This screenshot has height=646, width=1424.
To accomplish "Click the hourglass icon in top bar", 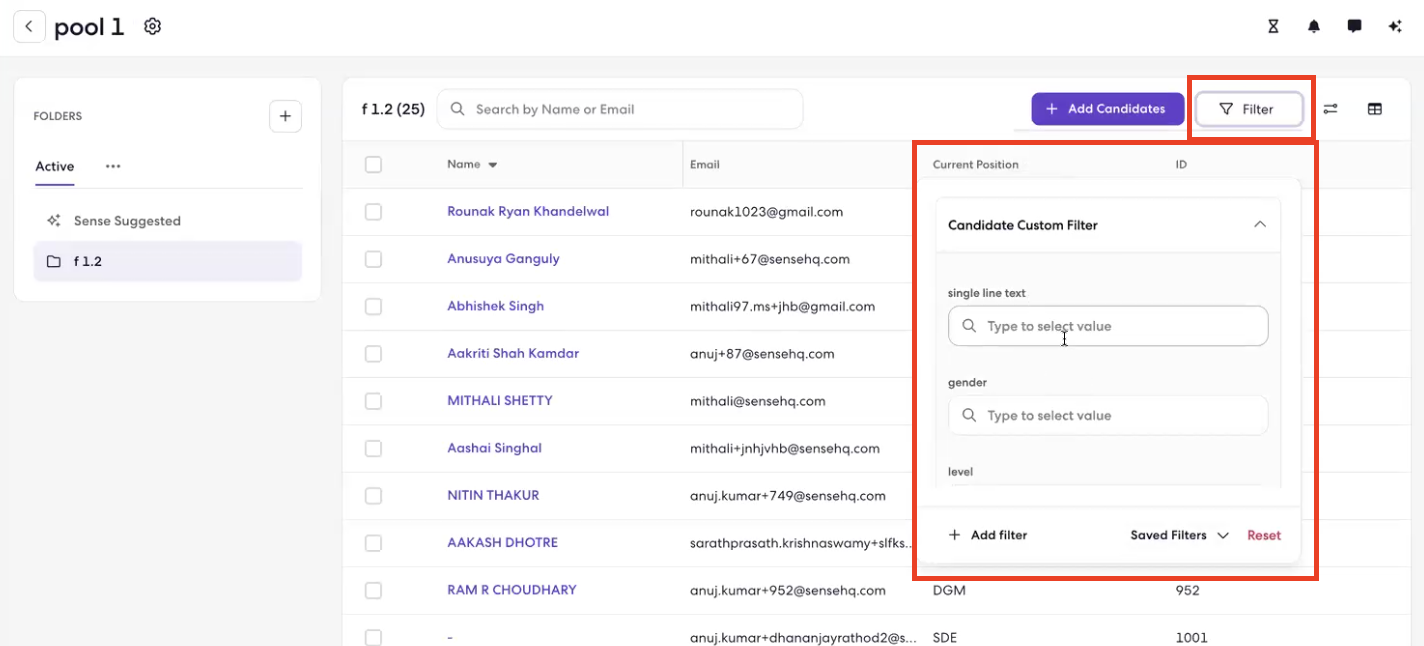I will point(1273,27).
